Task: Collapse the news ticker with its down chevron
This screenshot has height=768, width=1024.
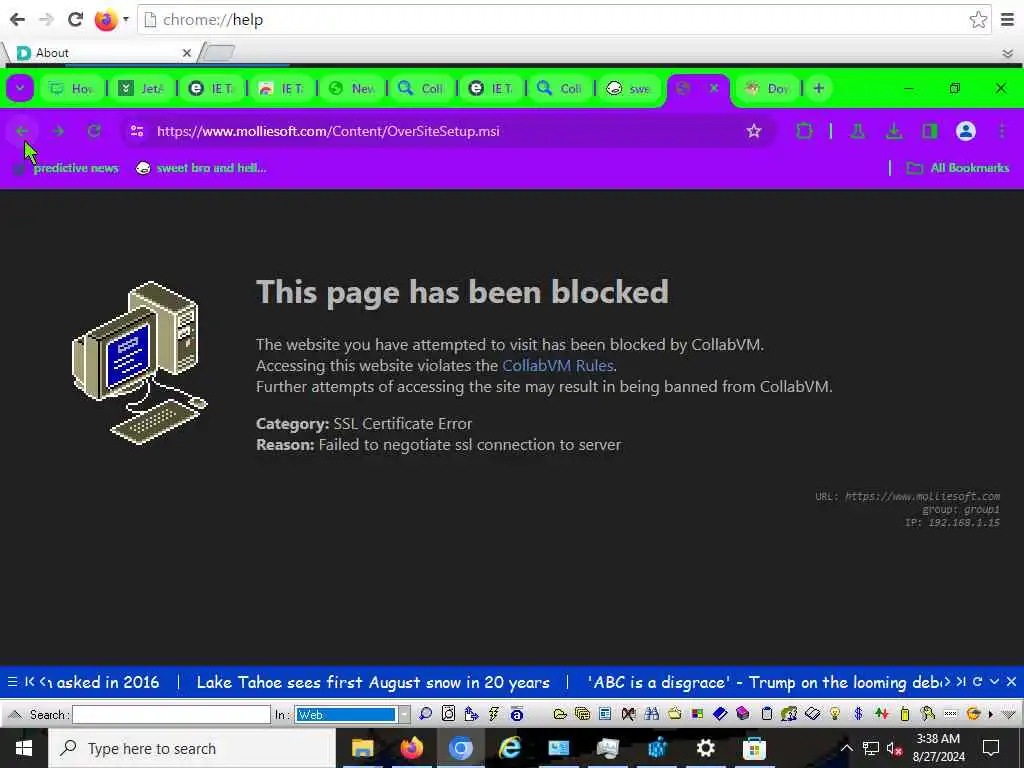Action: tap(994, 682)
